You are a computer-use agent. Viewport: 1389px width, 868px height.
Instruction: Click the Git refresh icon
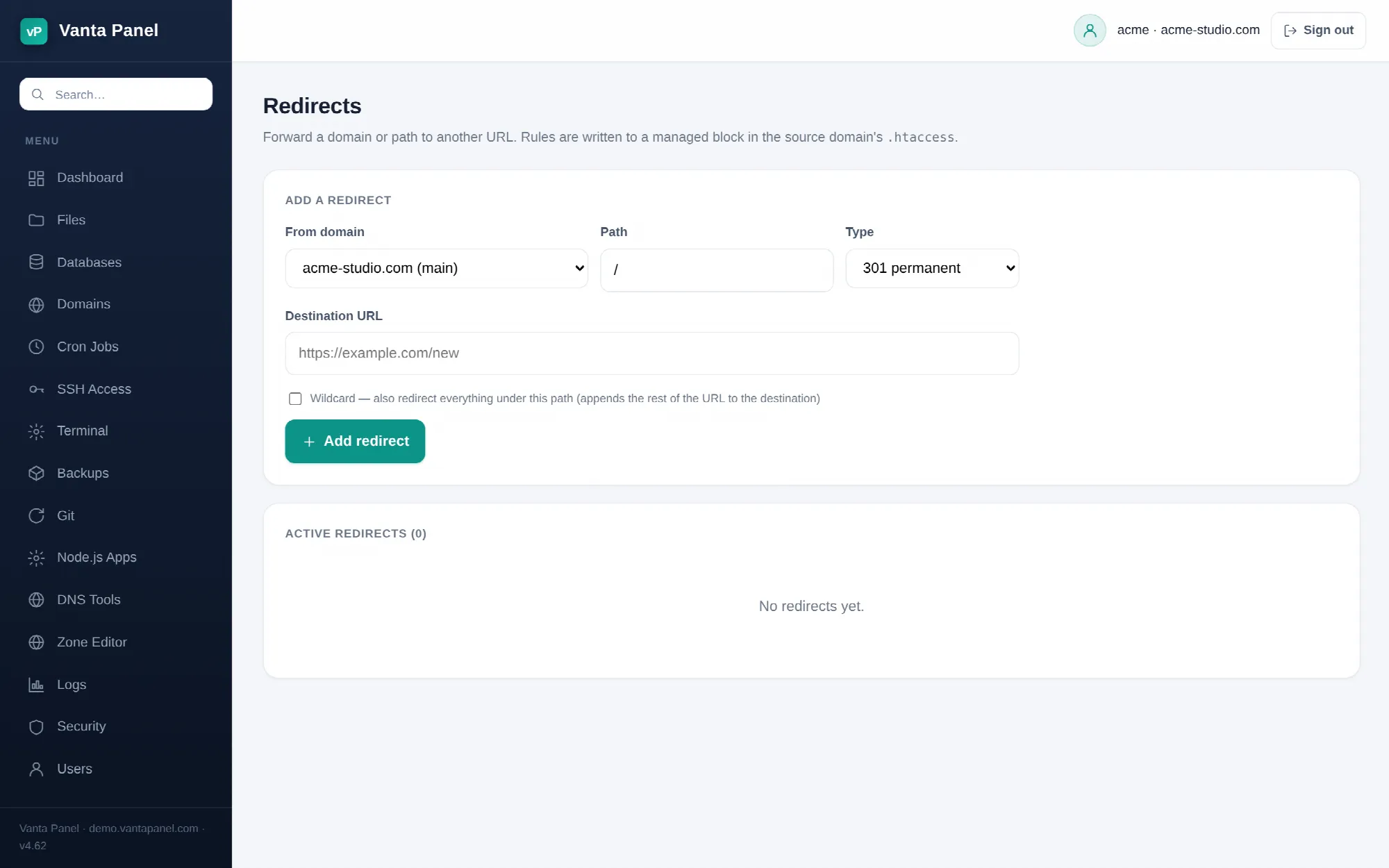coord(36,516)
